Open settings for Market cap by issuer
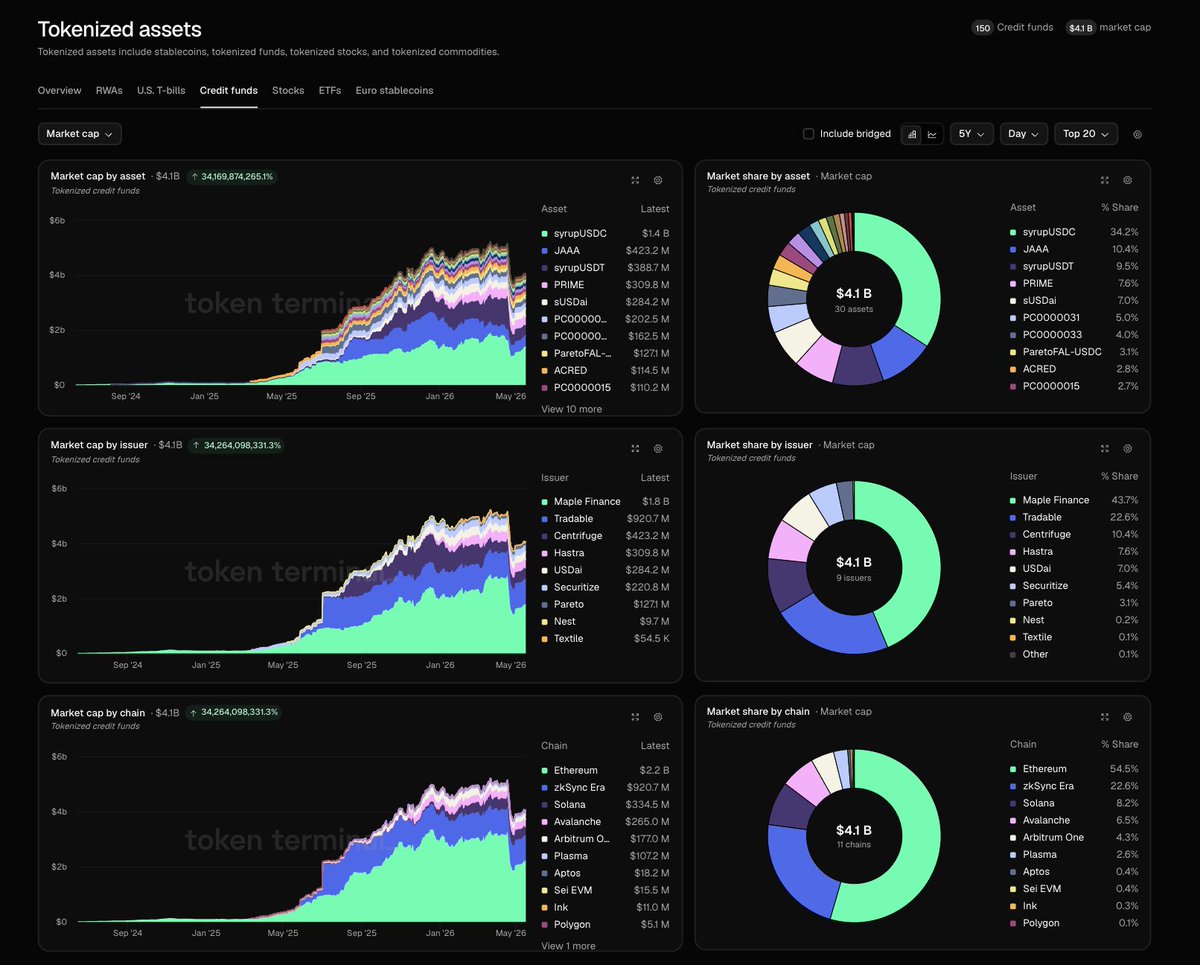Viewport: 1200px width, 965px height. tap(658, 449)
